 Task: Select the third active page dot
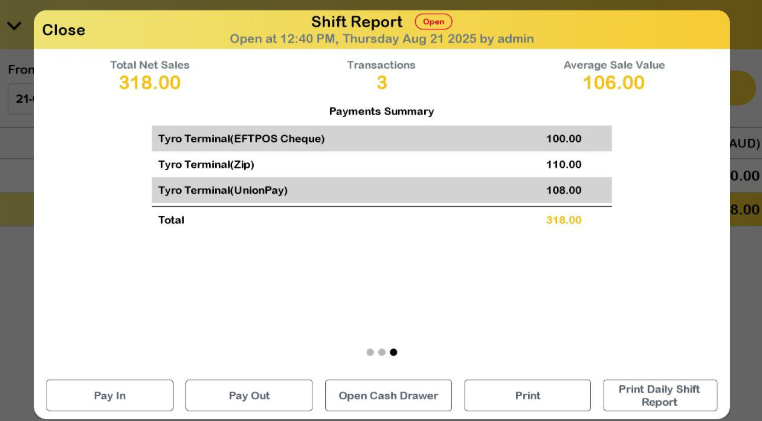(394, 352)
